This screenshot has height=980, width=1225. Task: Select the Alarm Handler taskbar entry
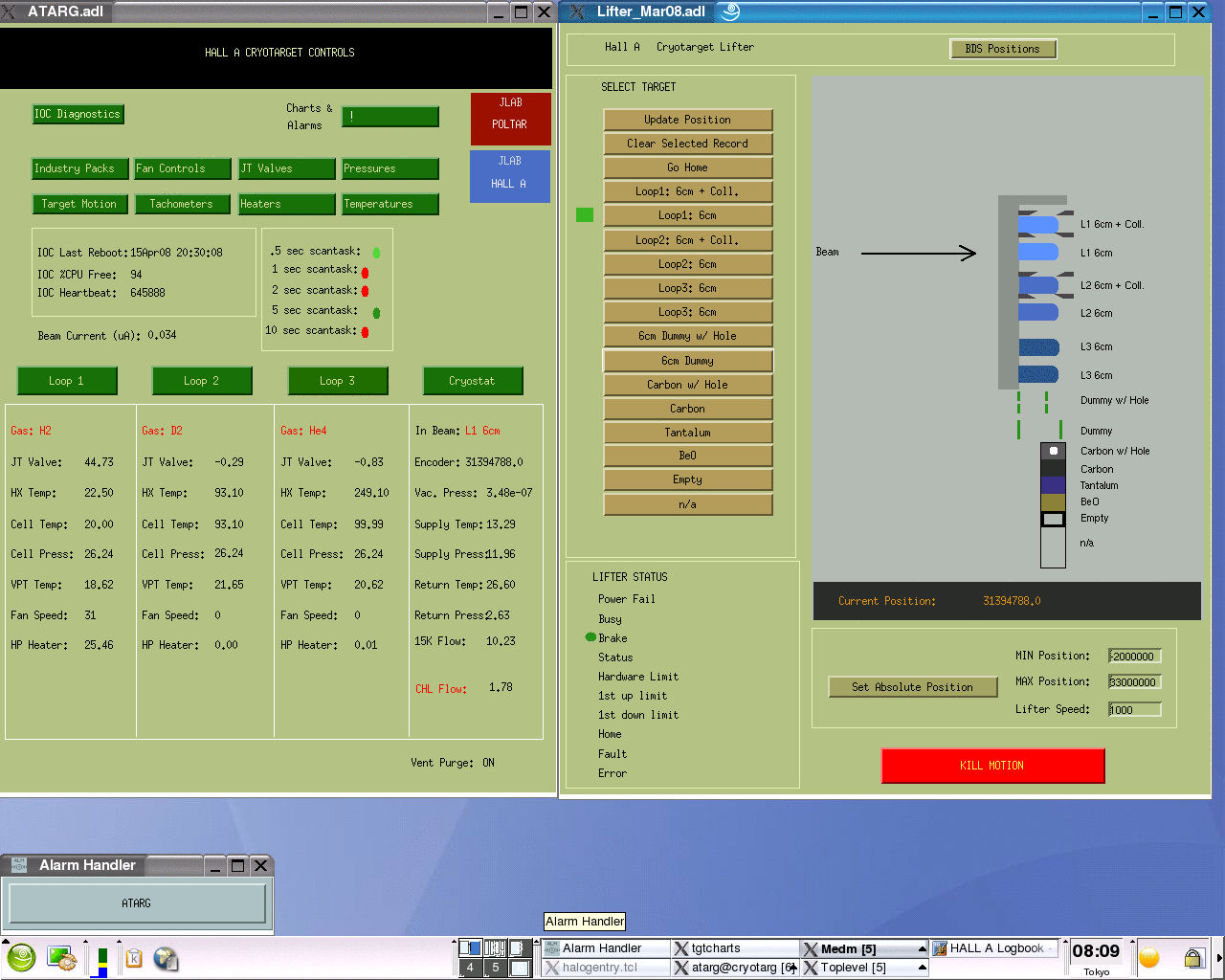[605, 948]
